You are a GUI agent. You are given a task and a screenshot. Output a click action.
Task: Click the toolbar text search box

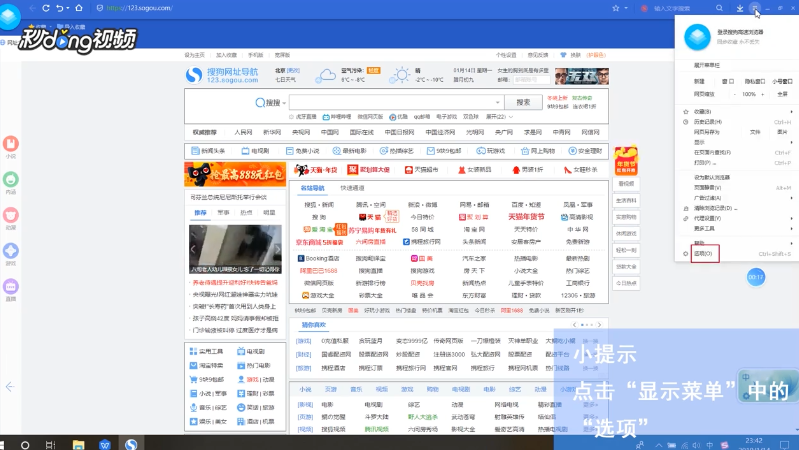click(673, 8)
